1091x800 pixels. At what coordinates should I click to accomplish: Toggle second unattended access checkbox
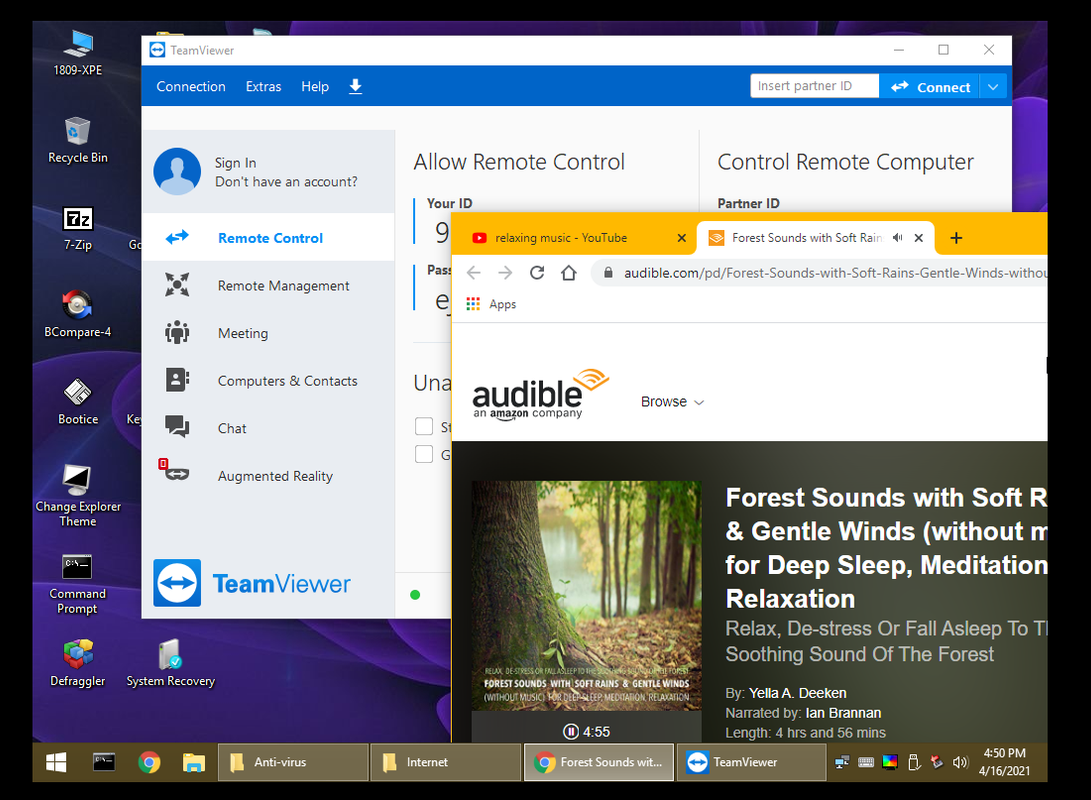pyautogui.click(x=424, y=454)
